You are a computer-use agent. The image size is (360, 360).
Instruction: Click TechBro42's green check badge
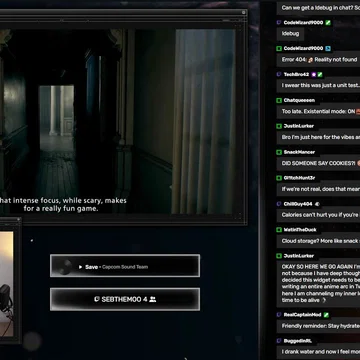[320, 75]
